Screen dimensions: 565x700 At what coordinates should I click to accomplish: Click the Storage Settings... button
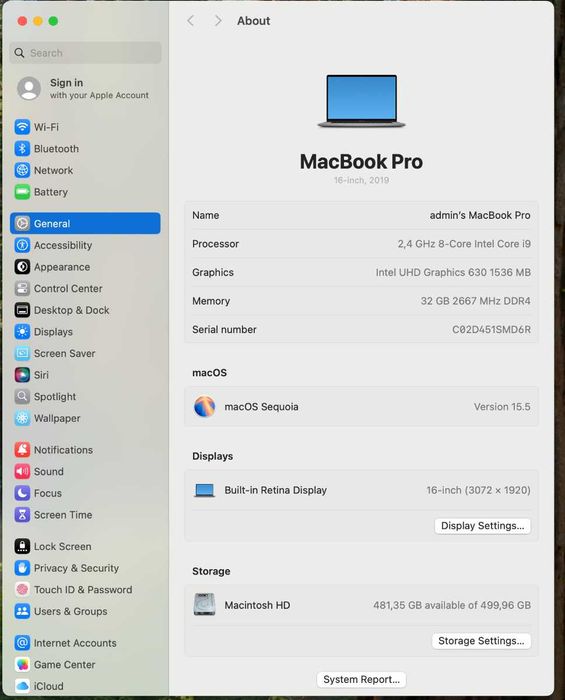point(481,641)
